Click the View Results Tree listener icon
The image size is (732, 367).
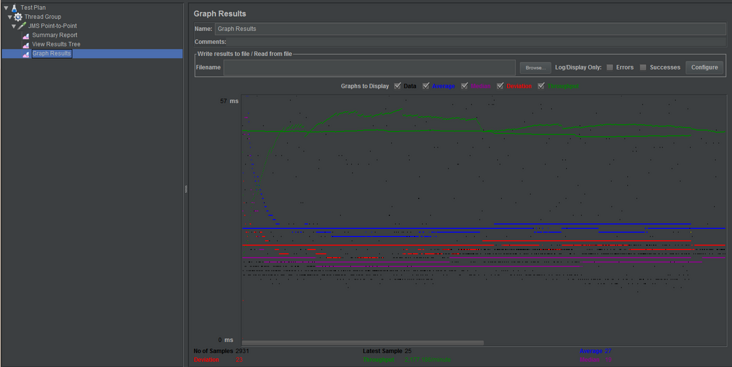[26, 45]
